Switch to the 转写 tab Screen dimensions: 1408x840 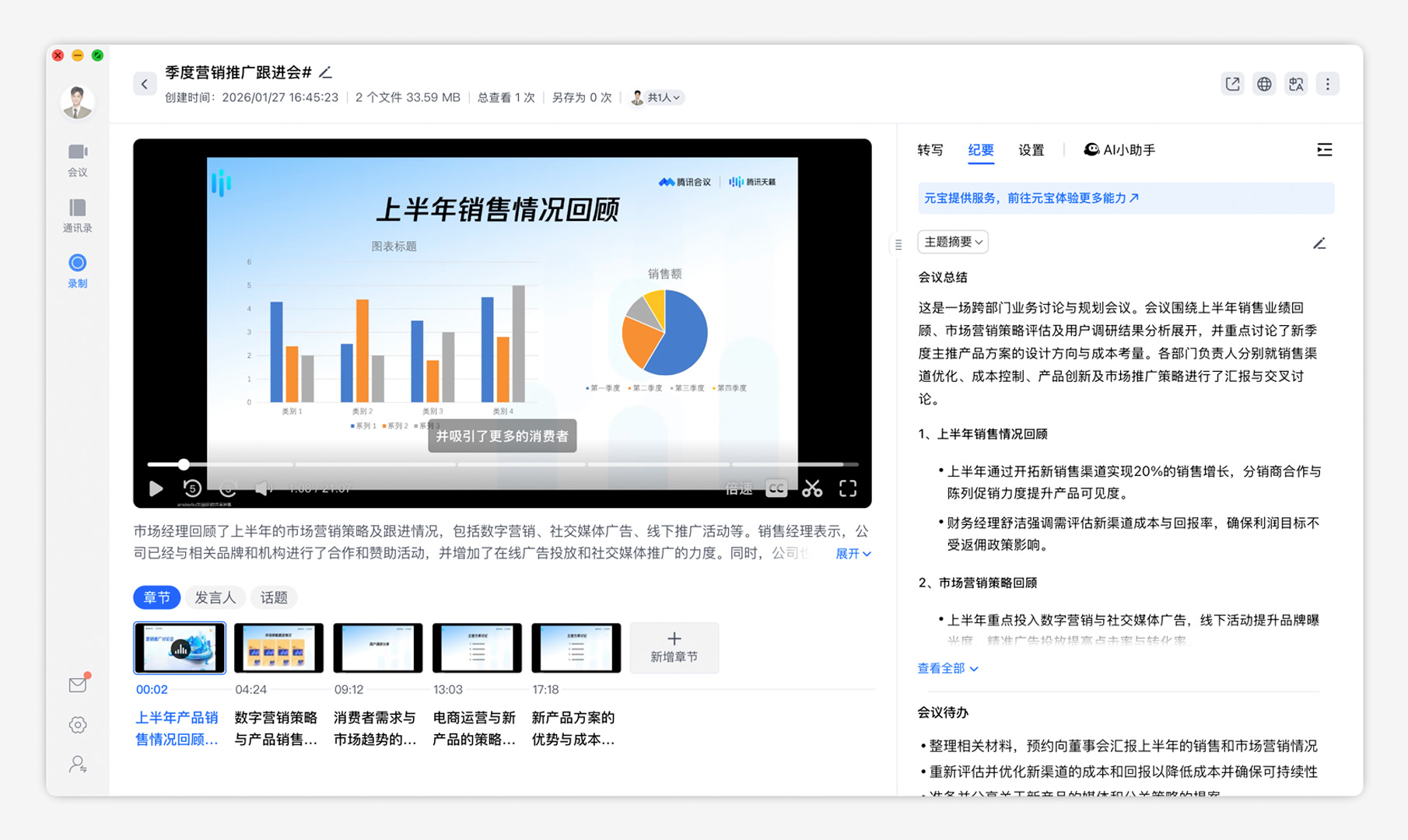[x=930, y=150]
